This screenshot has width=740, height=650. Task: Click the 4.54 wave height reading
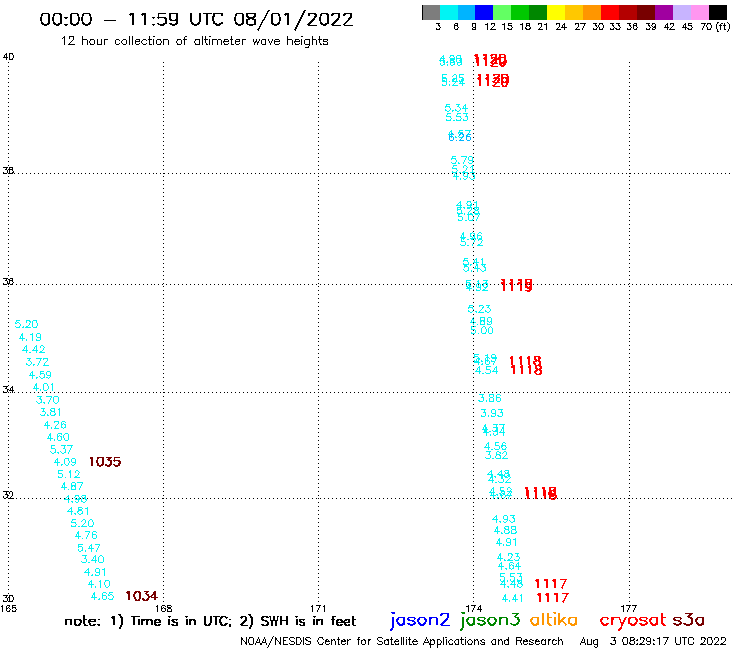point(486,370)
